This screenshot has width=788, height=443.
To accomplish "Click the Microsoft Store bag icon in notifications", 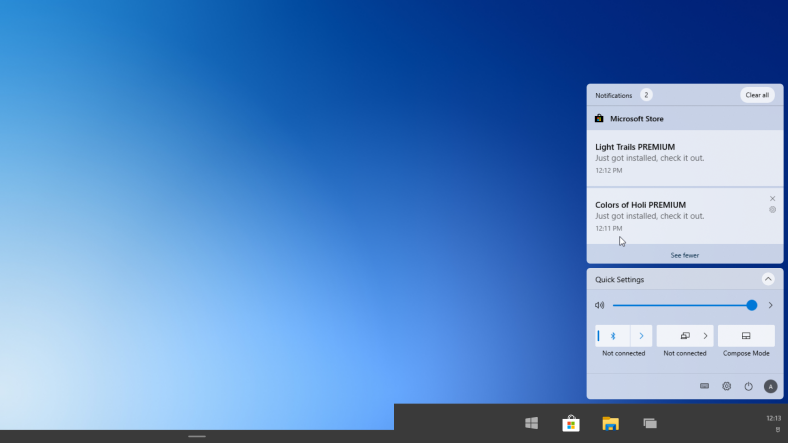I will pyautogui.click(x=599, y=119).
